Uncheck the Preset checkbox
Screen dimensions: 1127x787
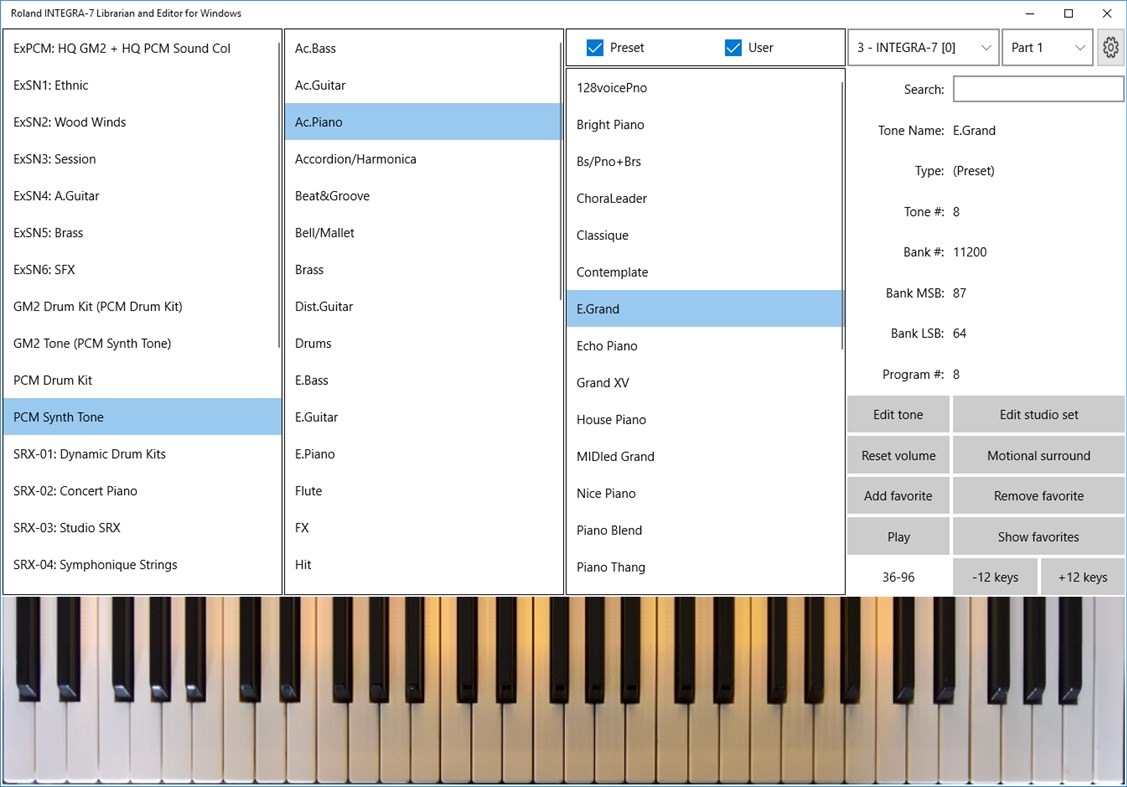coord(595,47)
